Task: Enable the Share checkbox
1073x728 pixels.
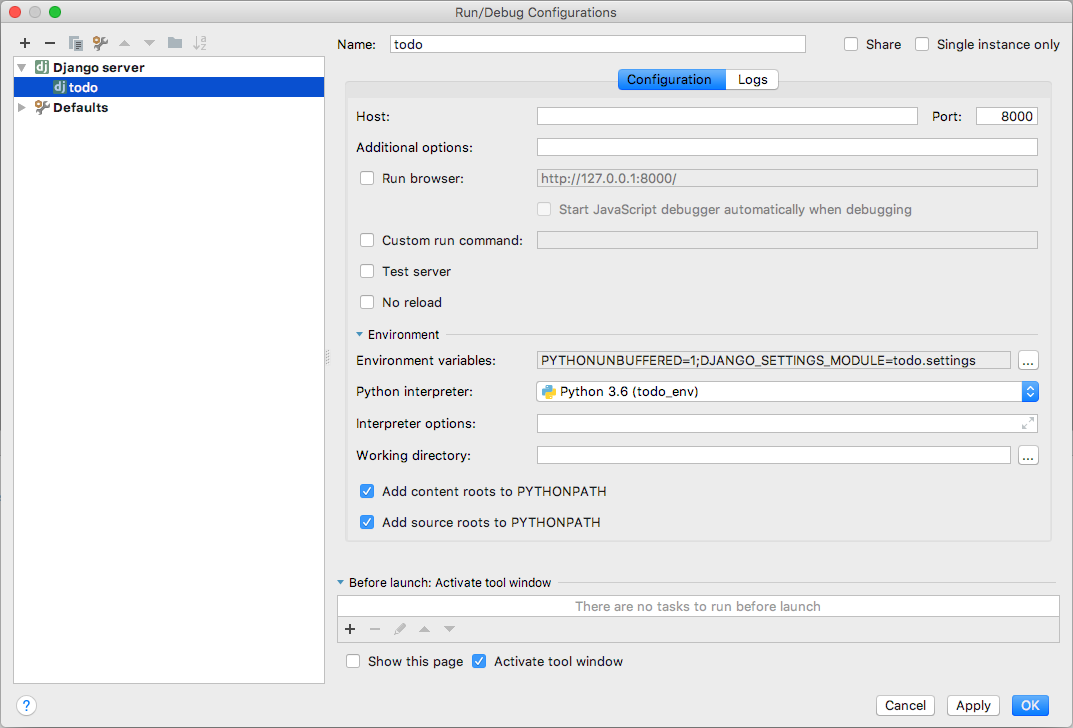Action: 851,44
